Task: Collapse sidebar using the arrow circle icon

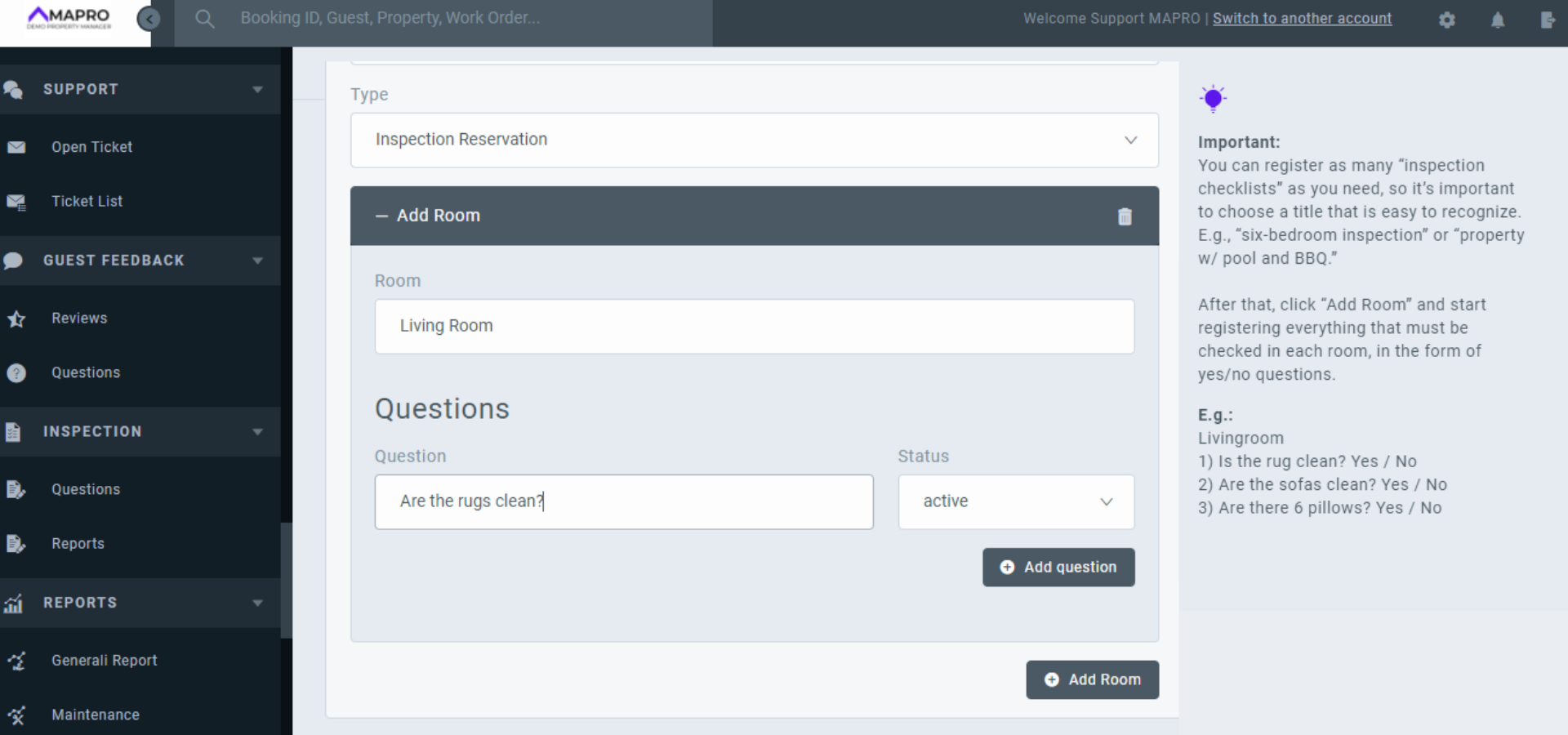Action: pyautogui.click(x=149, y=19)
